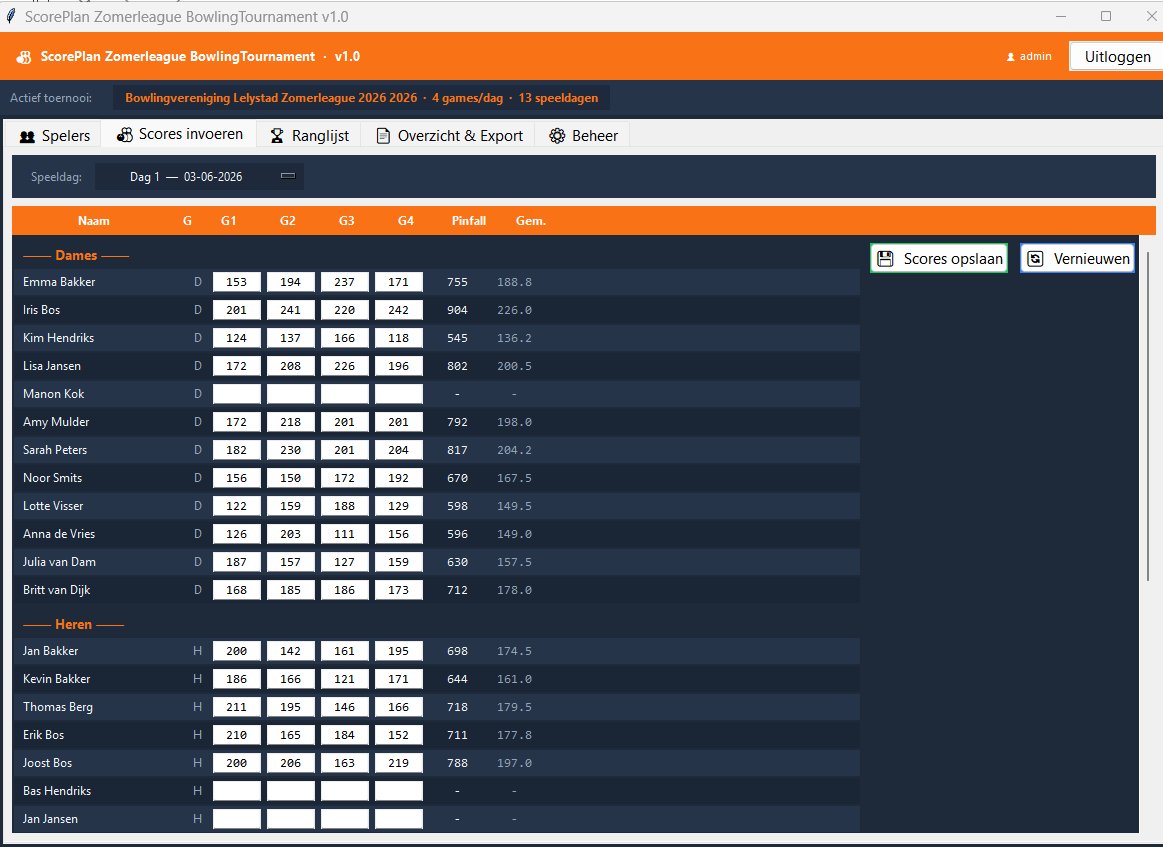Refresh list with Vernieuwen button
The height and width of the screenshot is (847, 1163).
click(x=1077, y=258)
